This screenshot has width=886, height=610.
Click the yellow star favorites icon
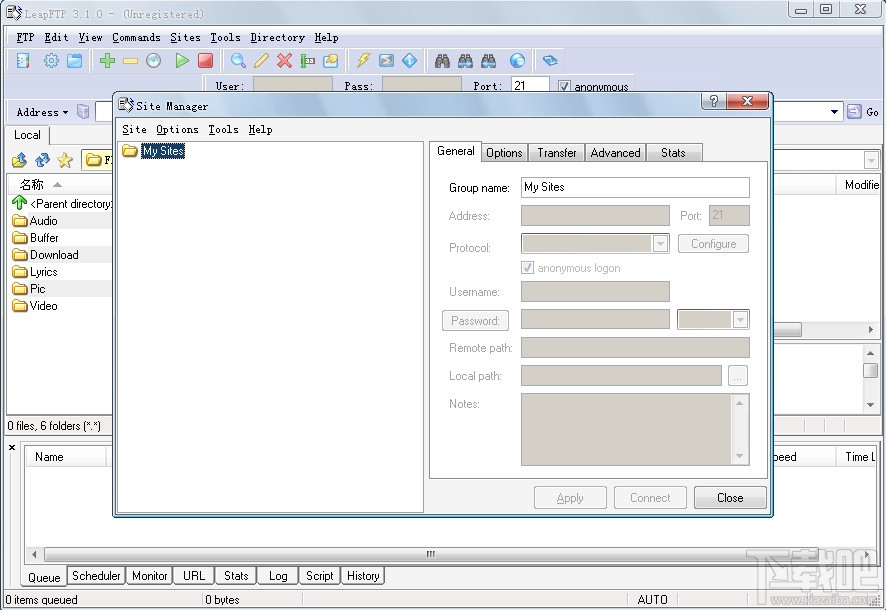click(x=65, y=160)
